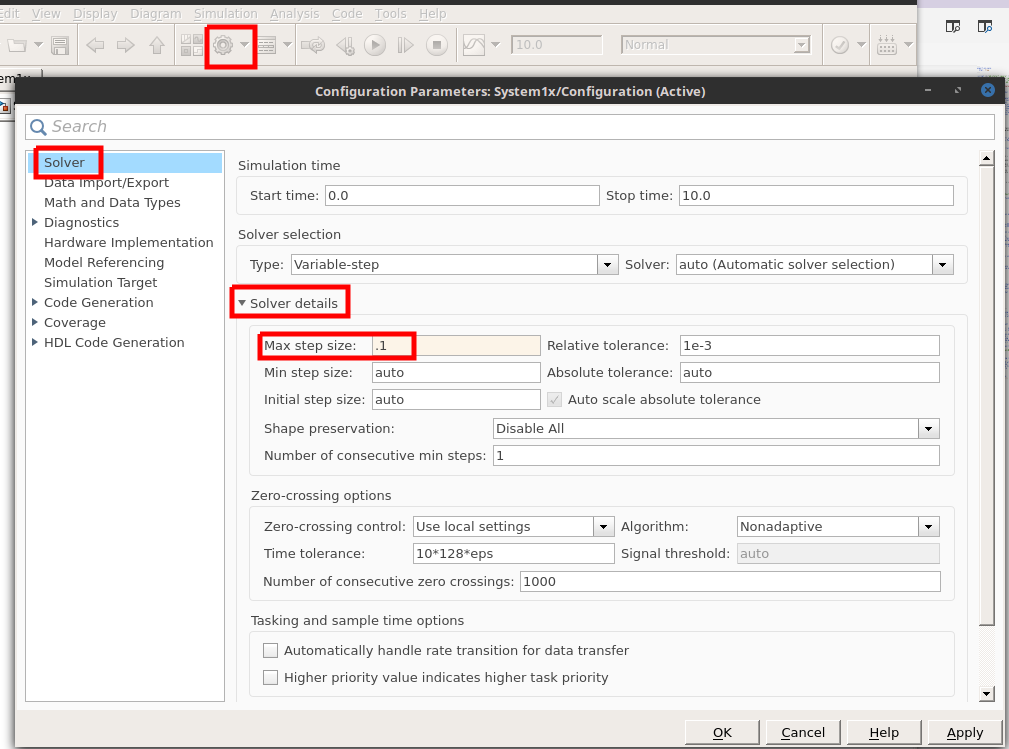The width and height of the screenshot is (1009, 749).
Task: Click the save model floppy icon
Action: coord(60,45)
